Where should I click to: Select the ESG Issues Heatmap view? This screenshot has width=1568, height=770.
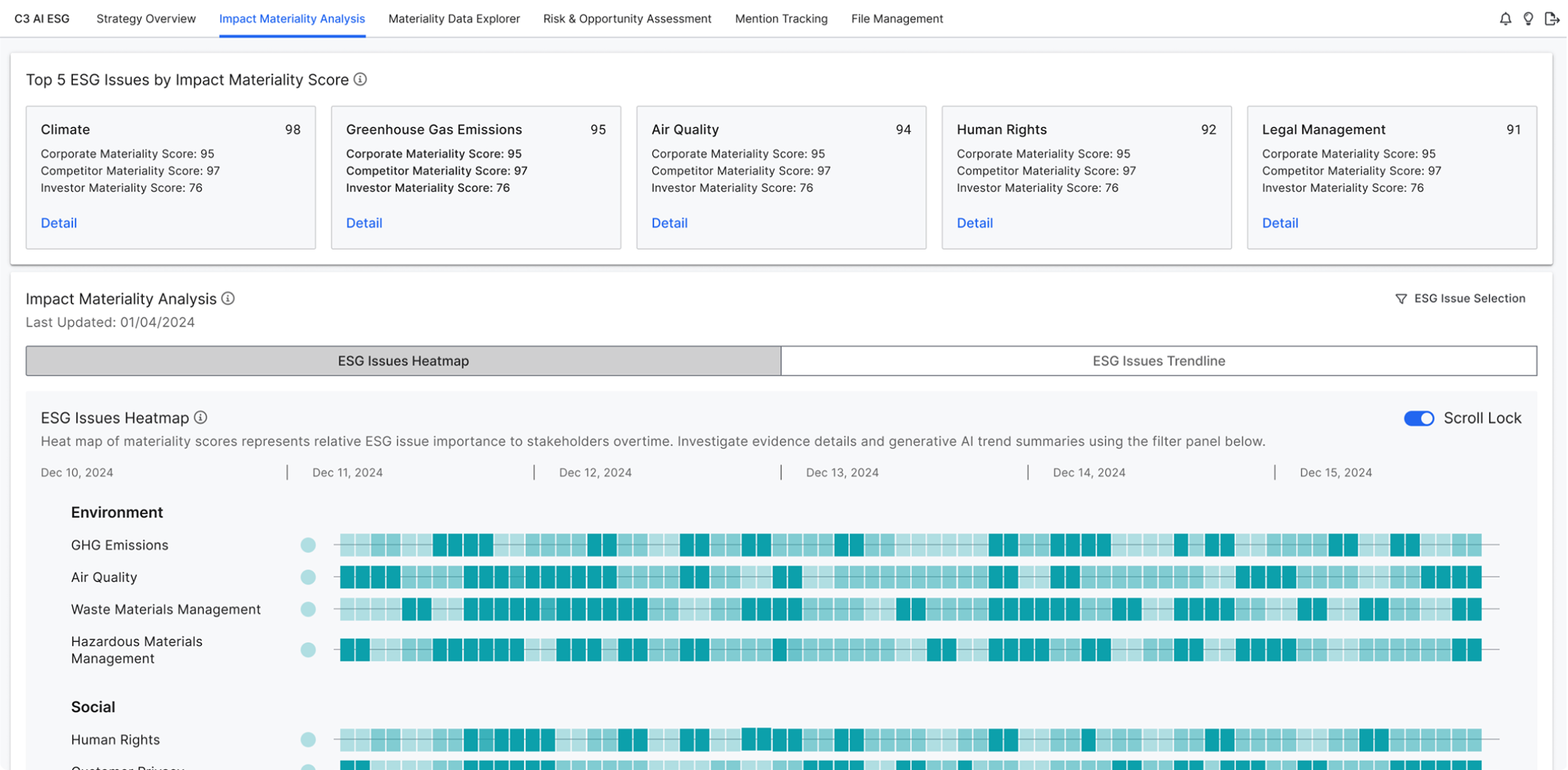click(x=404, y=361)
